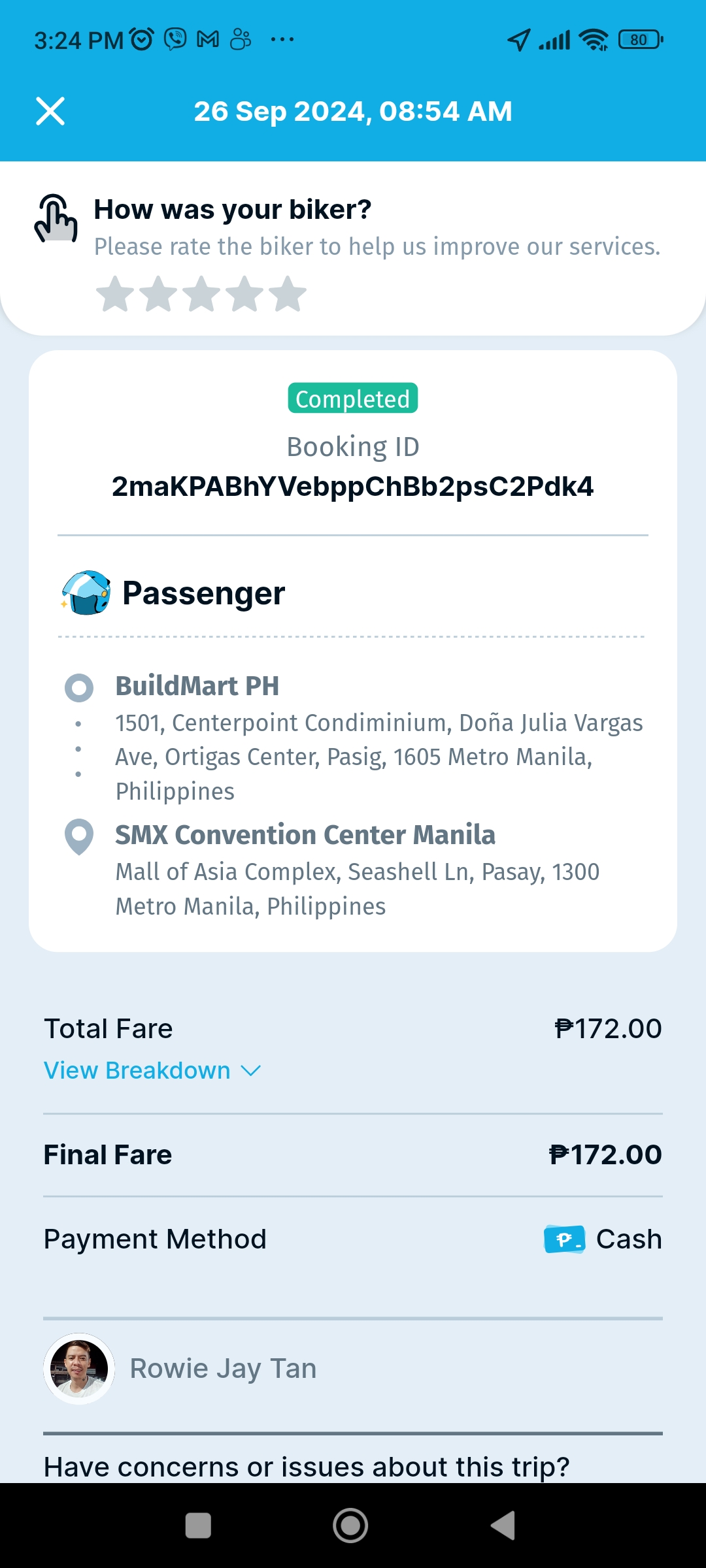Rate the biker one star
The height and width of the screenshot is (1568, 706).
(x=115, y=294)
